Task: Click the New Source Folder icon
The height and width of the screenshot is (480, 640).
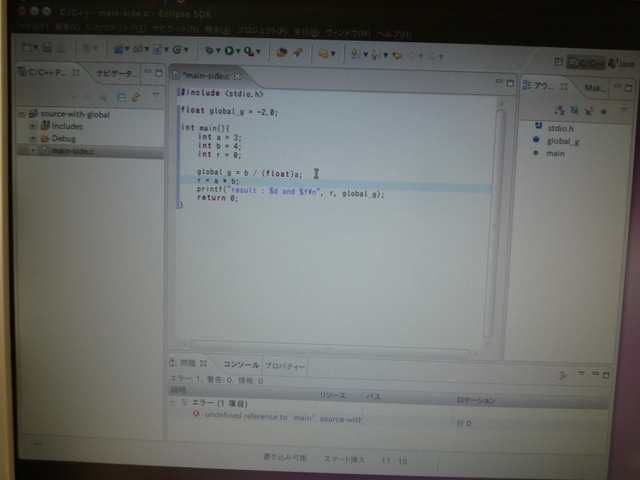Action: coord(138,49)
